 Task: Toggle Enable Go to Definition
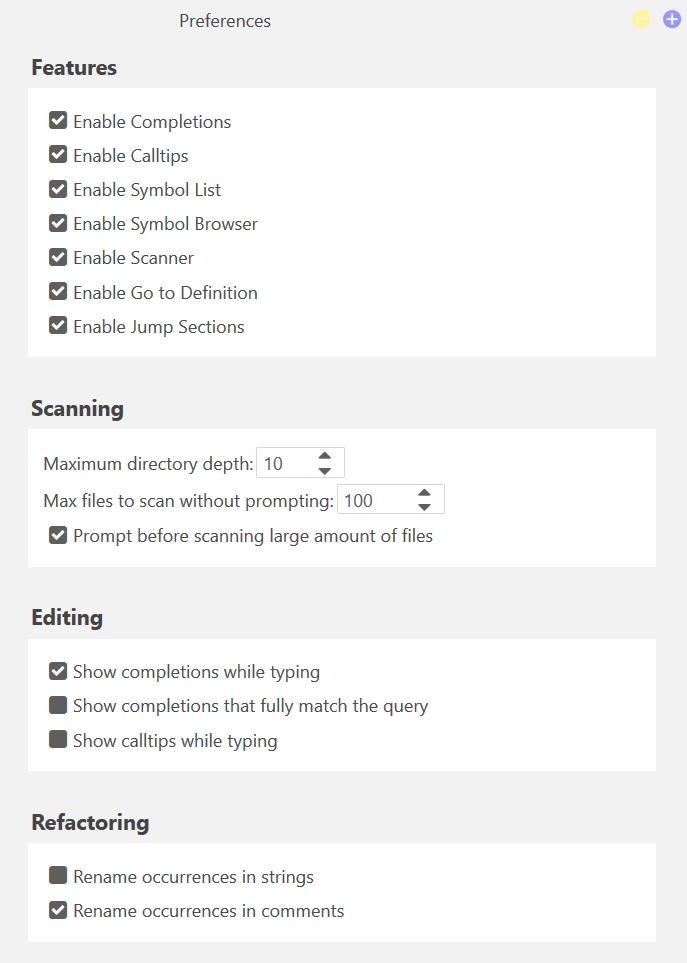58,291
